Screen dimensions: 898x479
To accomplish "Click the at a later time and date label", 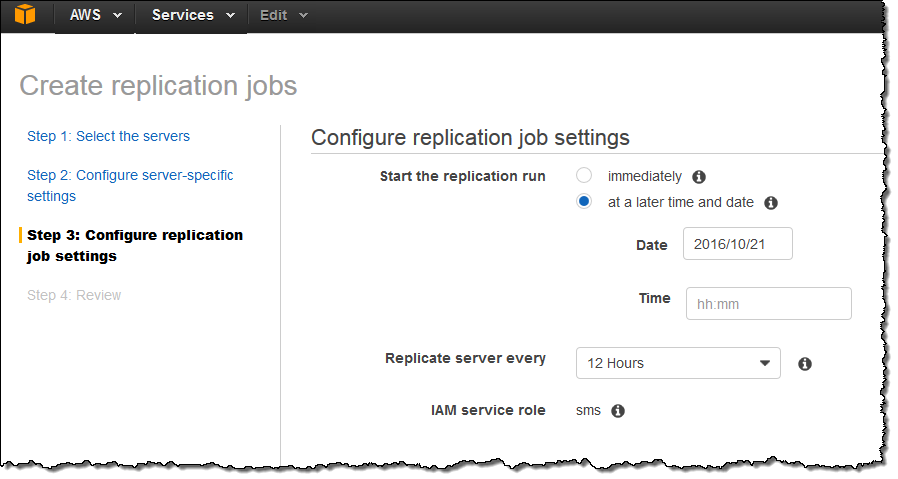I will coord(681,202).
